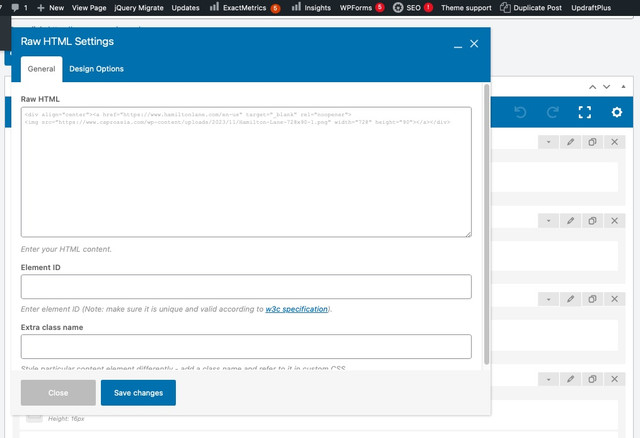Viewport: 640px width, 438px height.
Task: Click the SEO red alert badge
Action: 428,7
